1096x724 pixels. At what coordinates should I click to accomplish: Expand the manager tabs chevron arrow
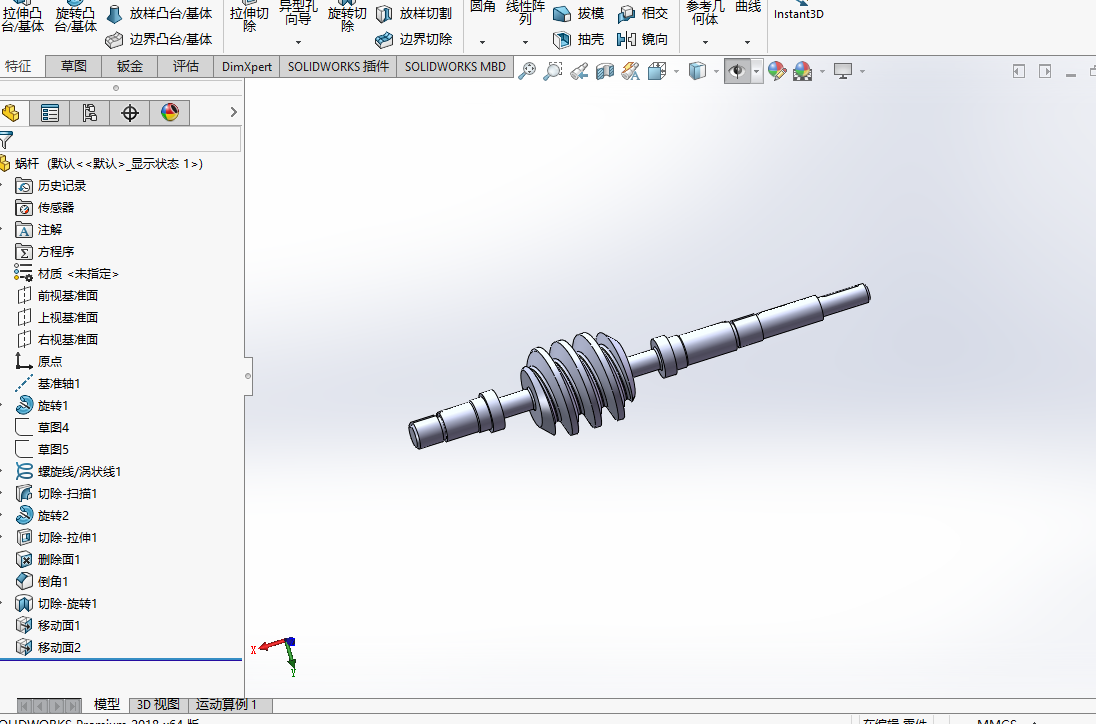tap(233, 112)
